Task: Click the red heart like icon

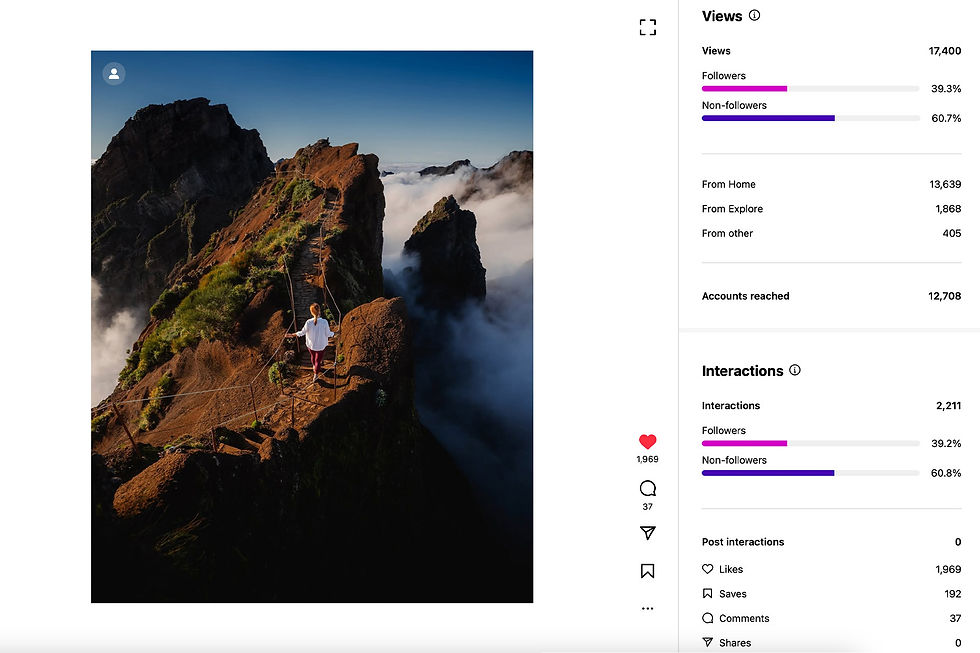Action: tap(648, 442)
